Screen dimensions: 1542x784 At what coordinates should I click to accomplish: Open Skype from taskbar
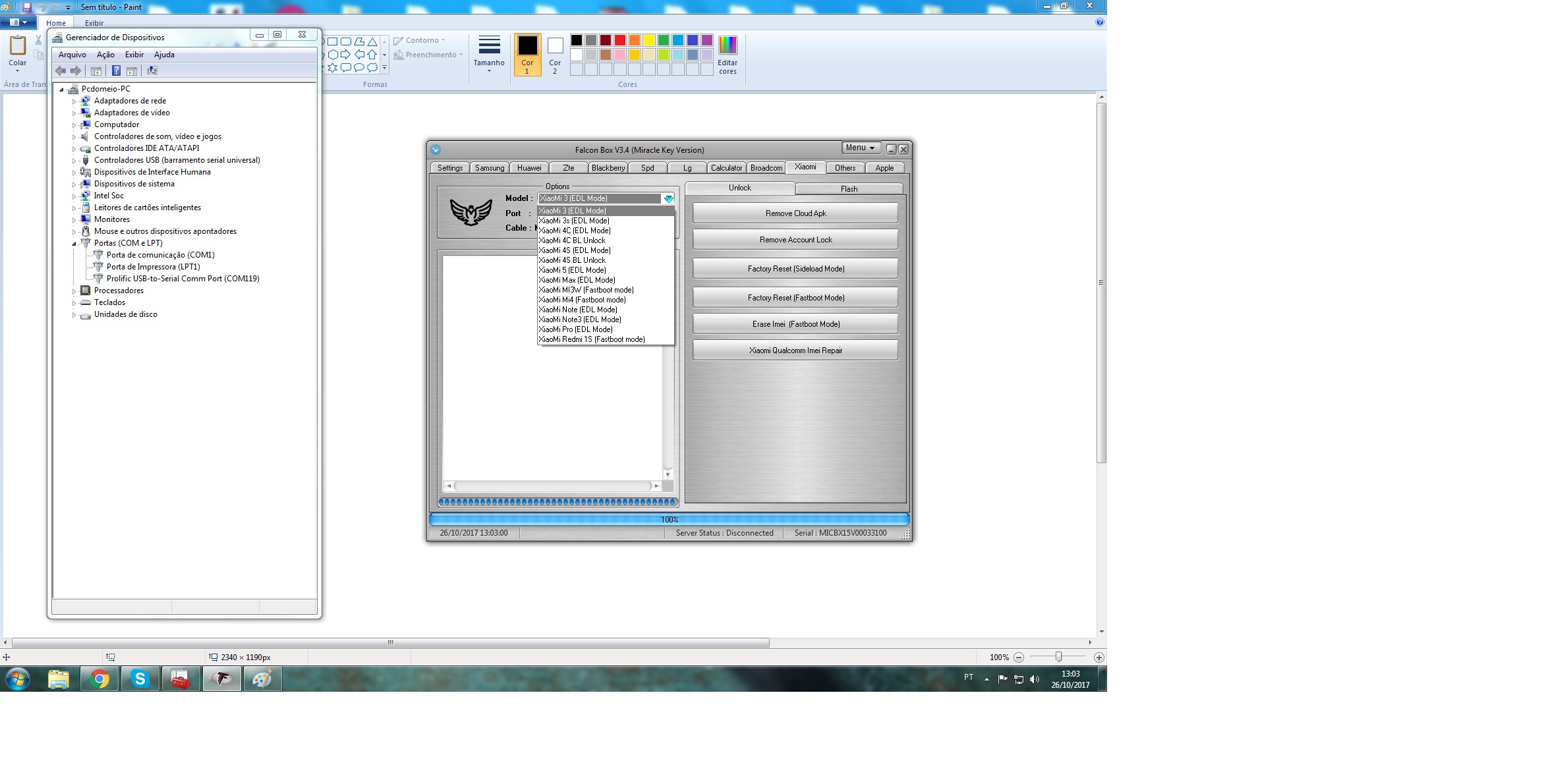140,679
